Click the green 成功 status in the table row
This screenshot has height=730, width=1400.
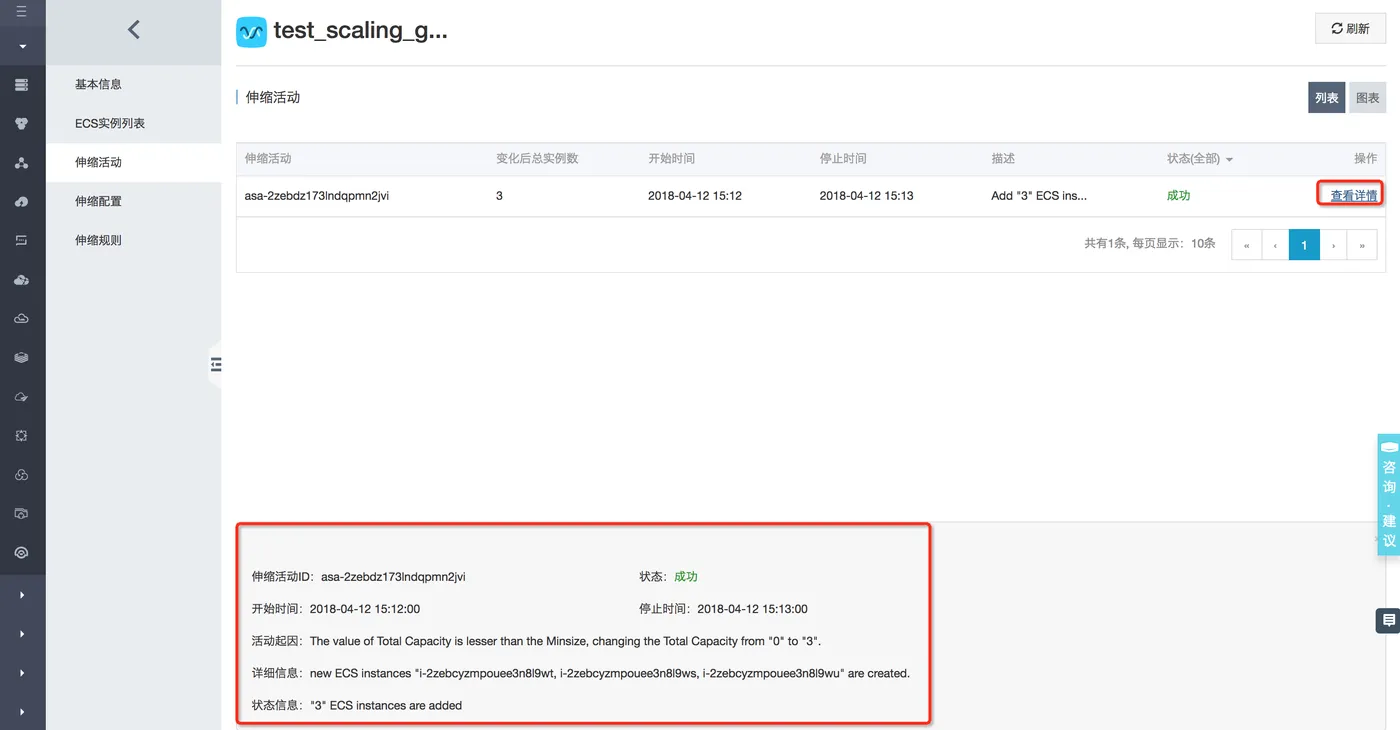[x=1178, y=196]
